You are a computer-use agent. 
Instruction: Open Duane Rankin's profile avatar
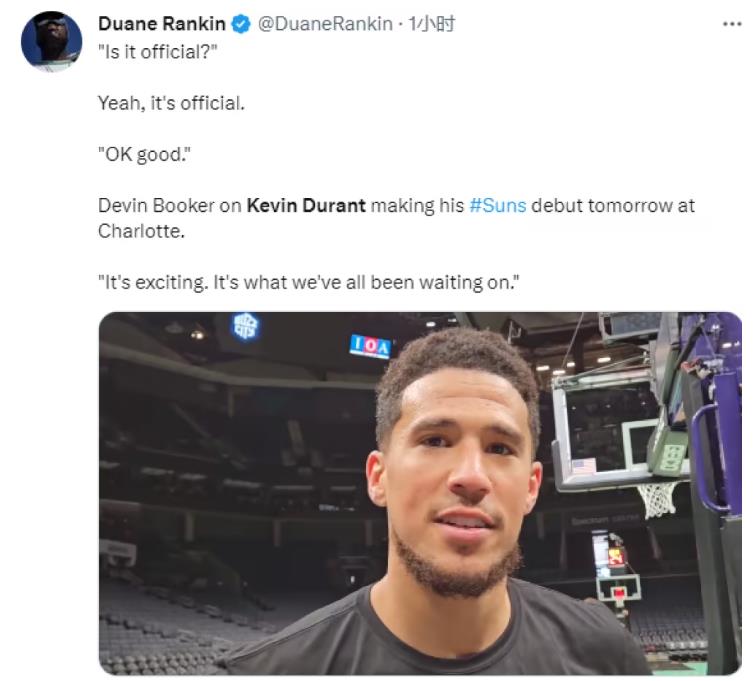tap(51, 41)
